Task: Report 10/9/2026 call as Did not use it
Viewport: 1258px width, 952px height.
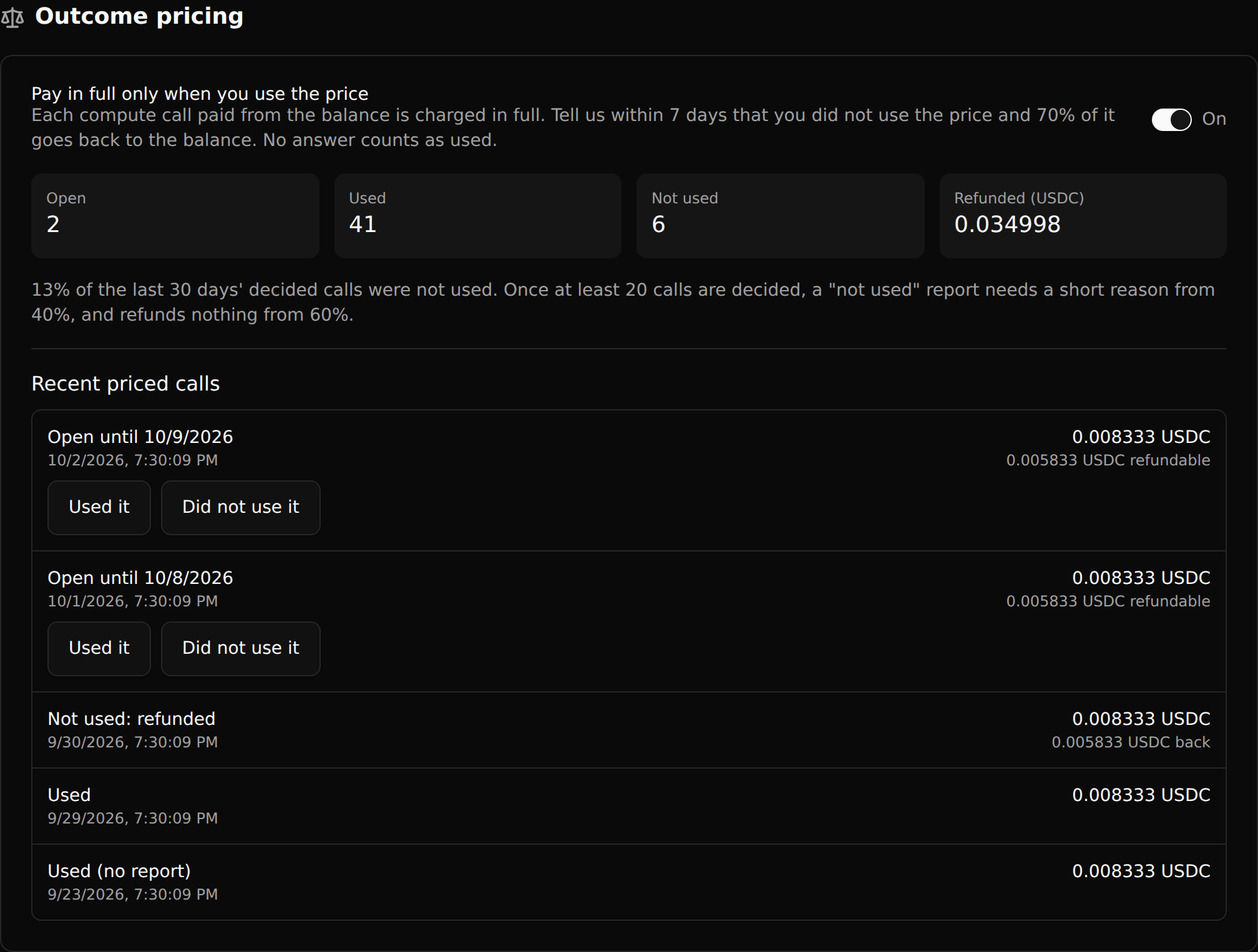Action: click(x=241, y=507)
